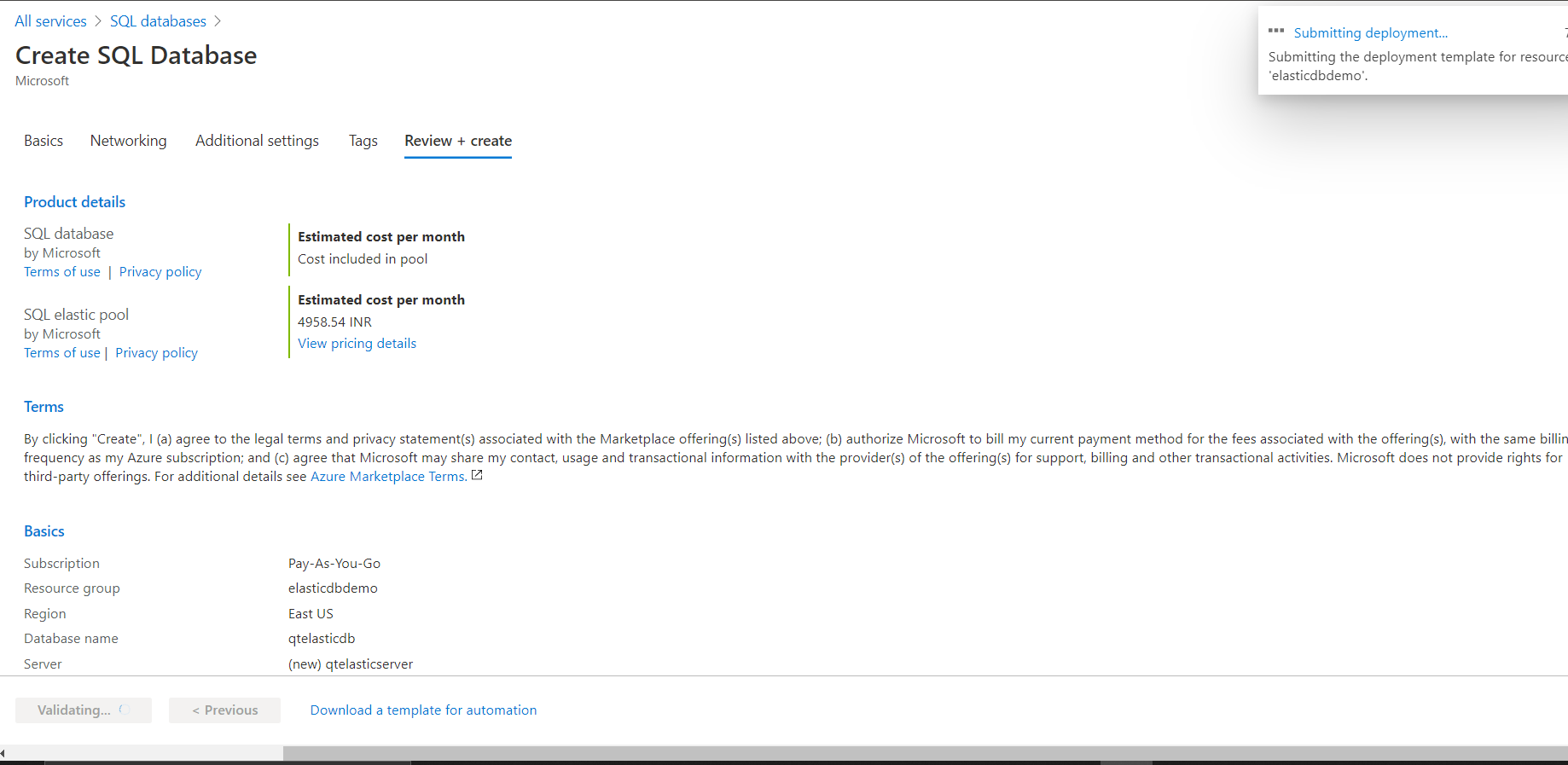
Task: Click the Terms section heading
Action: coord(44,407)
